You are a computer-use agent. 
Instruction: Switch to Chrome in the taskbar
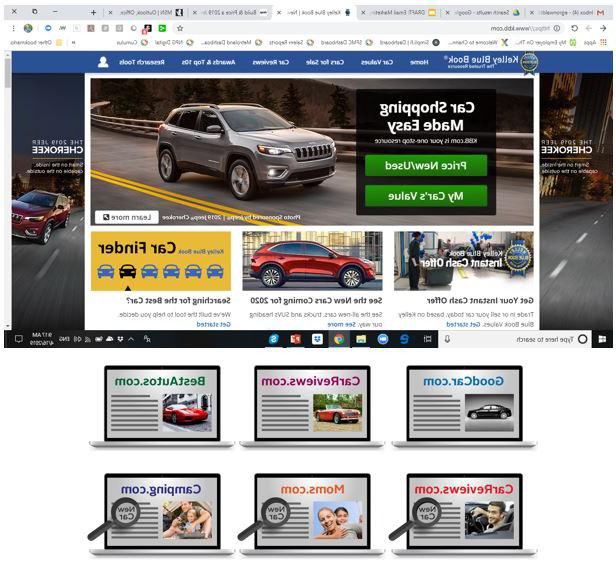point(339,339)
